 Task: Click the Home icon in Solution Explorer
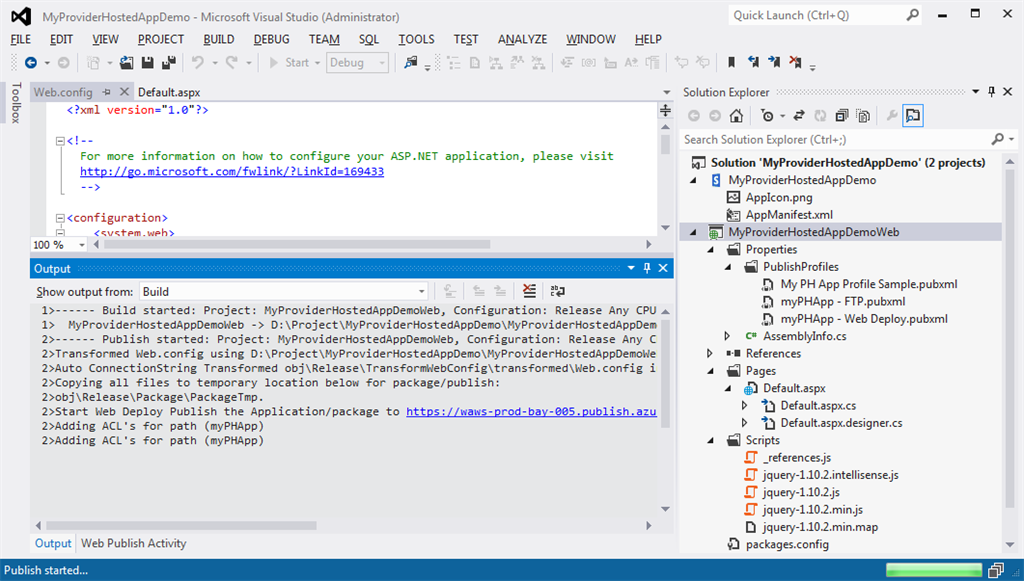tap(736, 116)
